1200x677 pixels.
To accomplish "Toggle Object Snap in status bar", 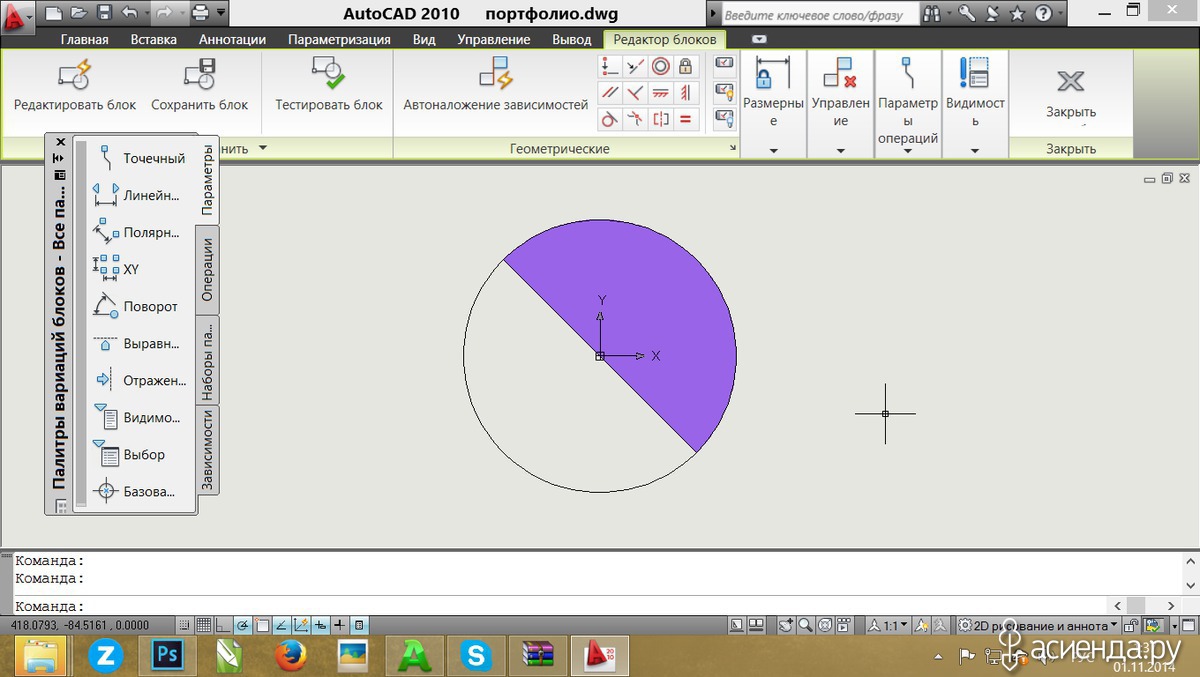I will 262,625.
